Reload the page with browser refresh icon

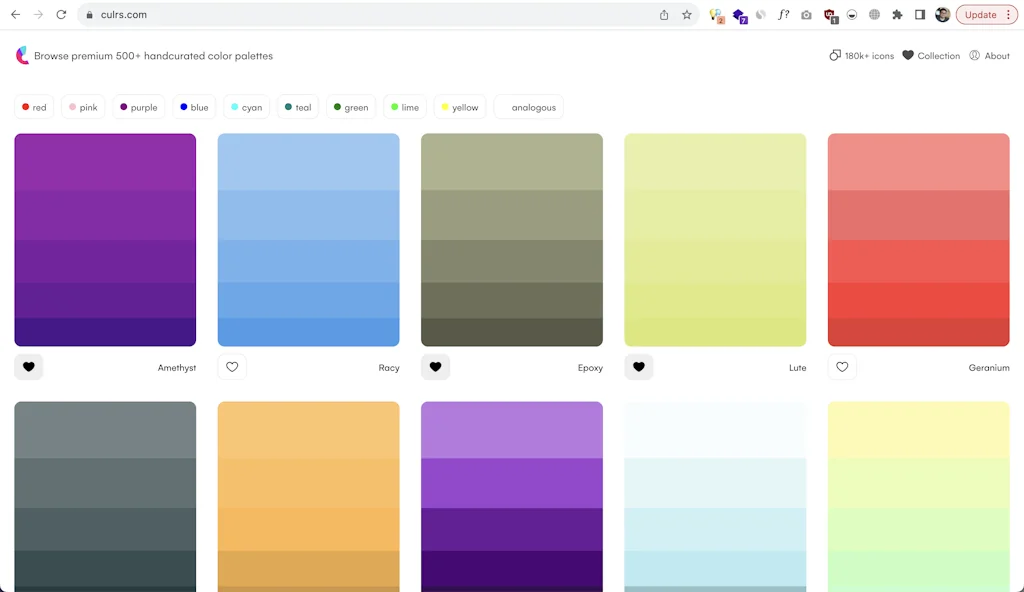point(61,15)
